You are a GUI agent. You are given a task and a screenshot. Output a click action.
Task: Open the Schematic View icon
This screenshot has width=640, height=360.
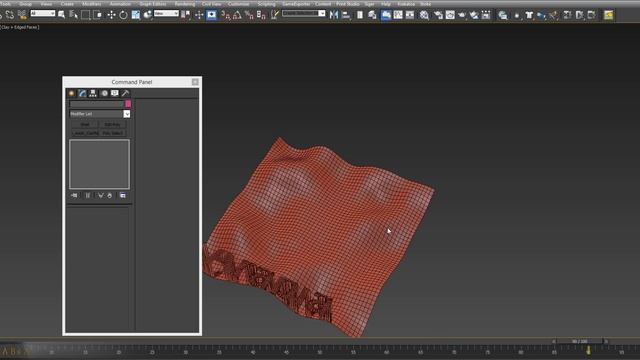coord(410,15)
